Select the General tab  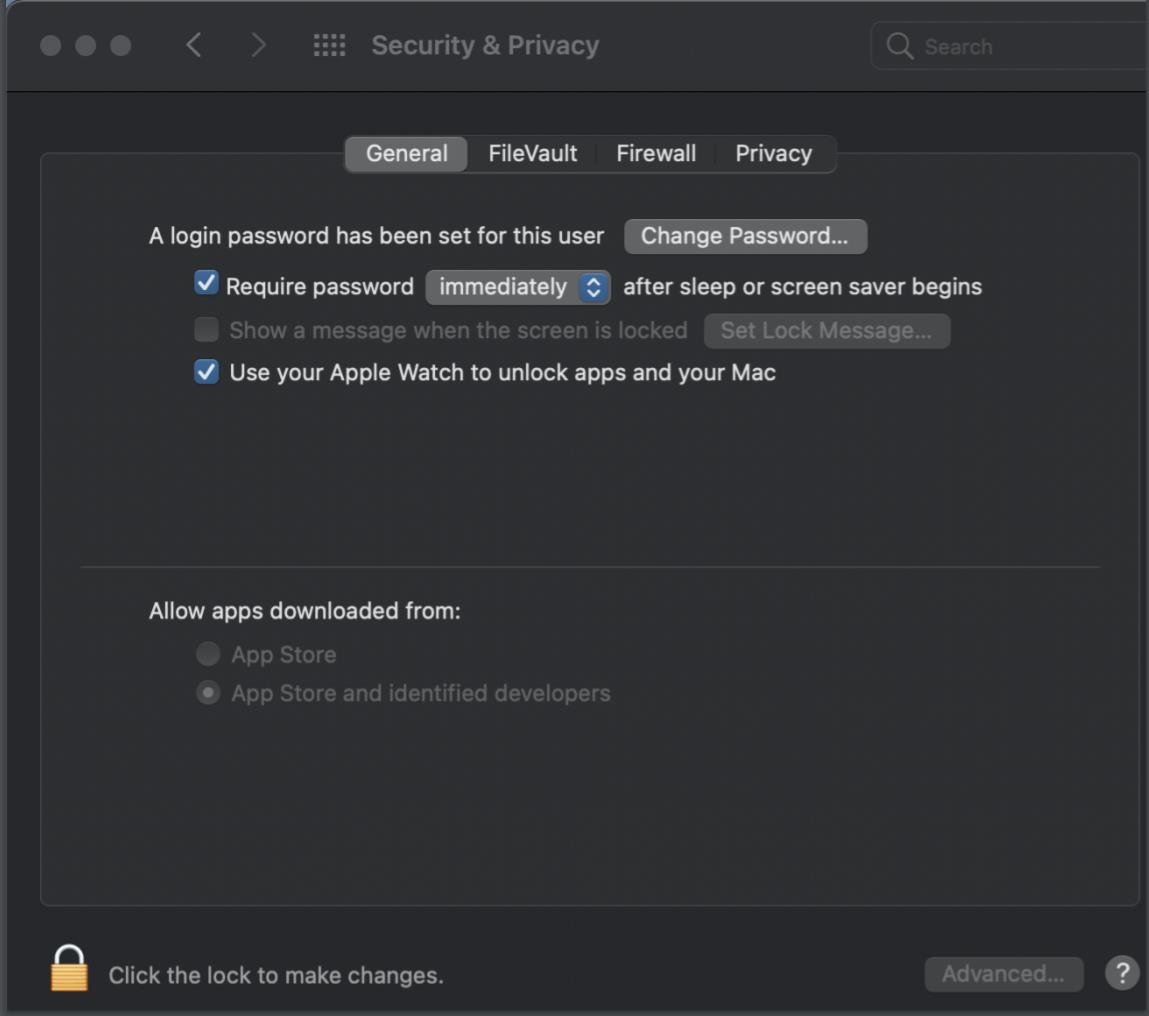[406, 154]
